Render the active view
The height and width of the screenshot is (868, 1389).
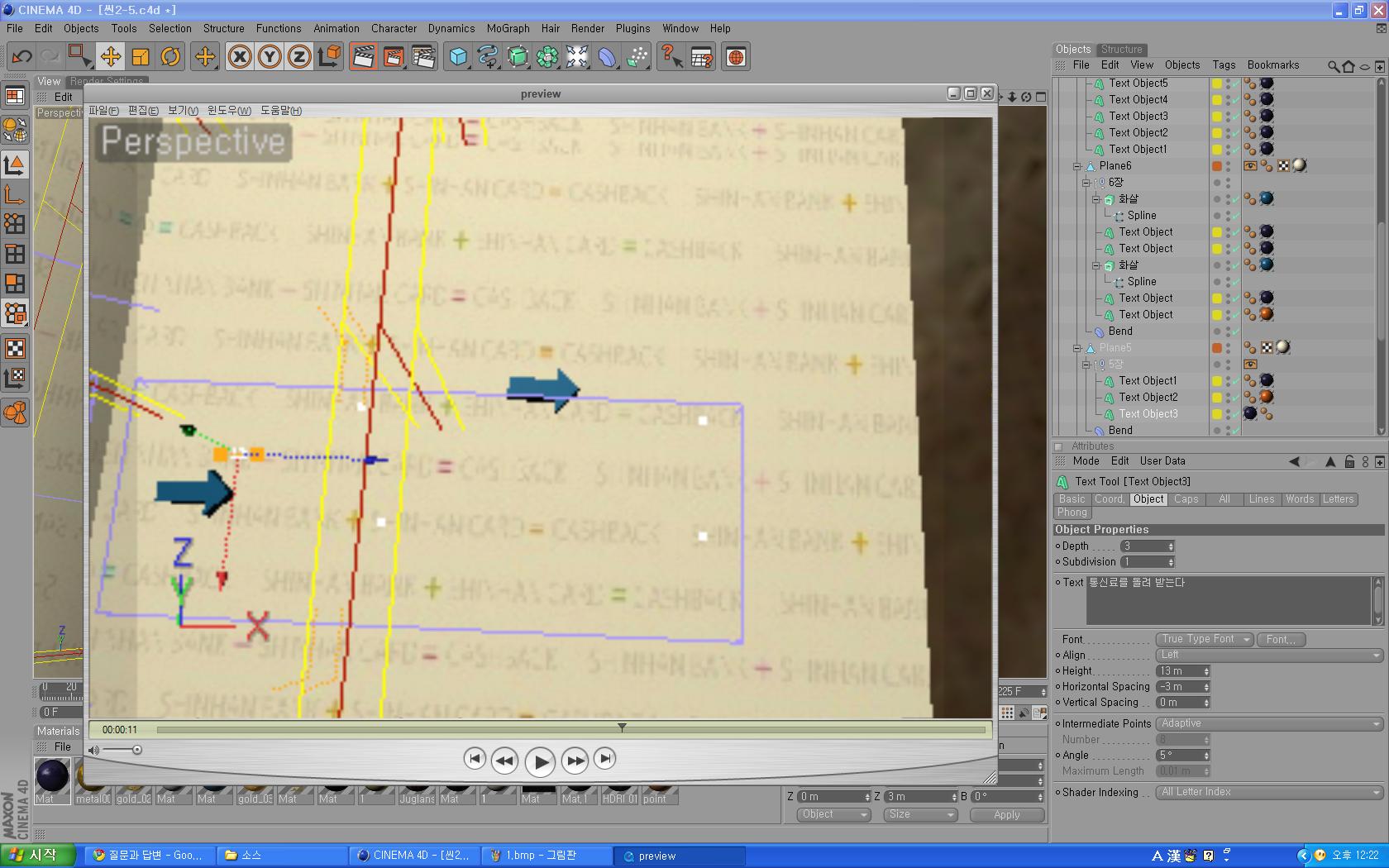[363, 57]
